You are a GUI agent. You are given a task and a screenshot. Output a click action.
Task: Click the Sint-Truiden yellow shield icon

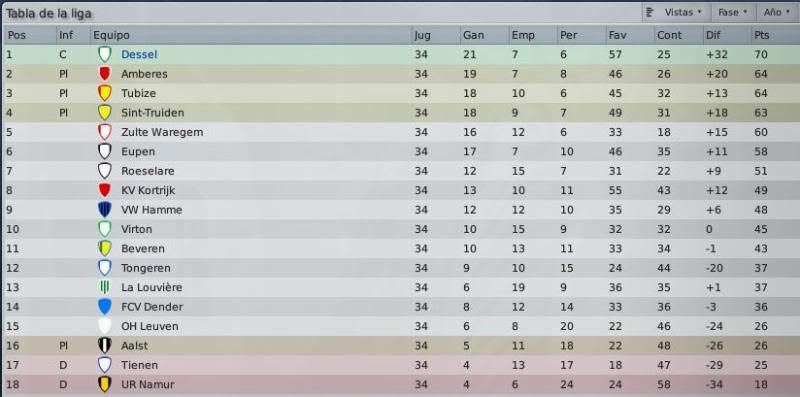point(105,113)
